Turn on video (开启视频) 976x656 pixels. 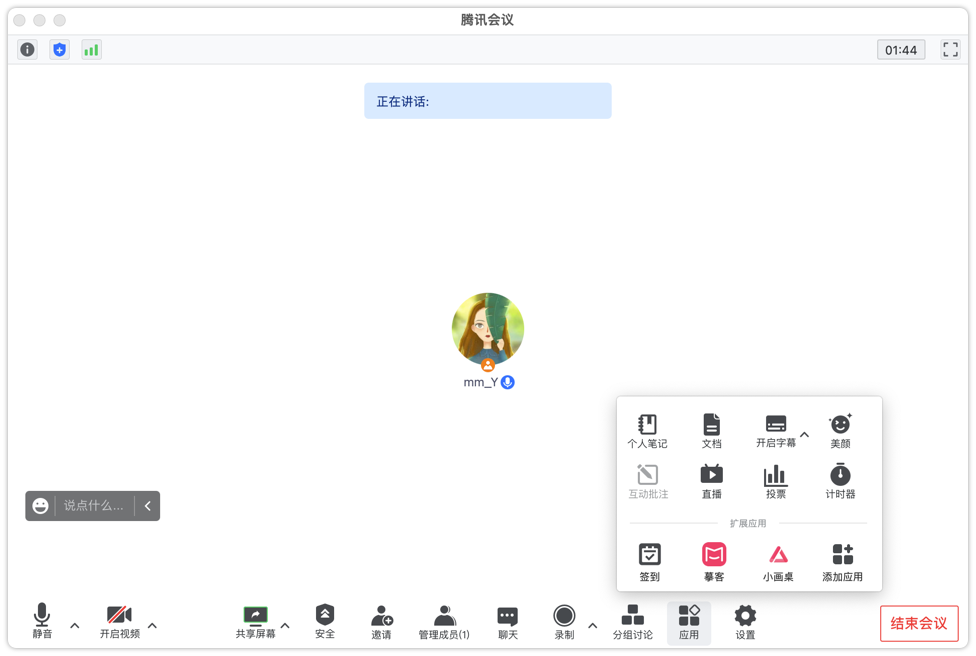120,621
